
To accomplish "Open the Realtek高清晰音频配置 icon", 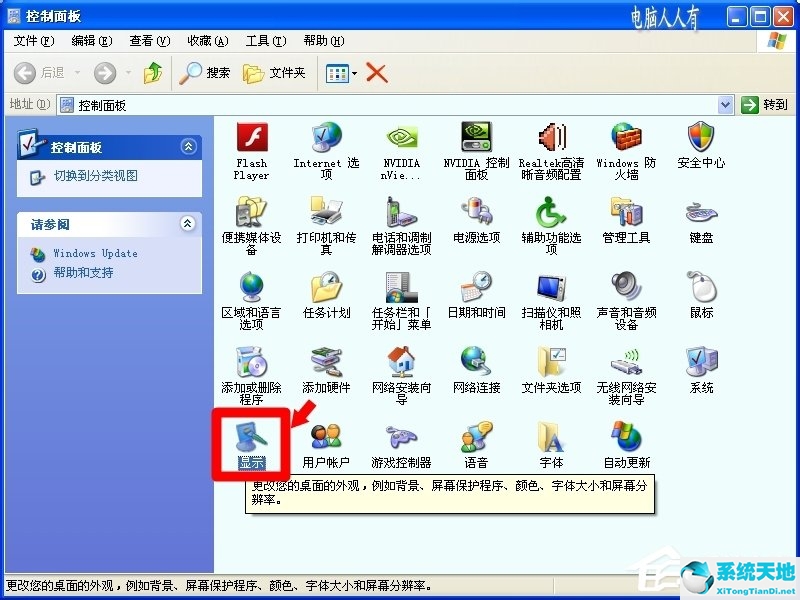I will [x=551, y=140].
